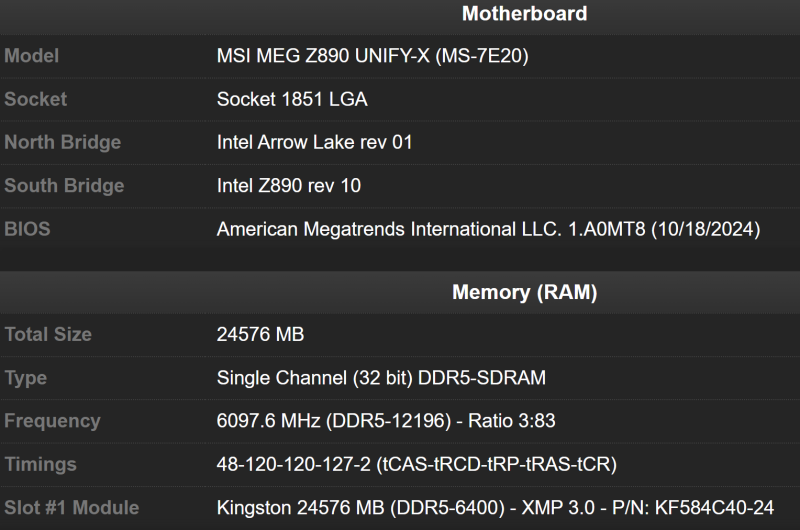Click the American Megatrends BIOS version text
The width and height of the screenshot is (800, 530).
click(x=488, y=229)
